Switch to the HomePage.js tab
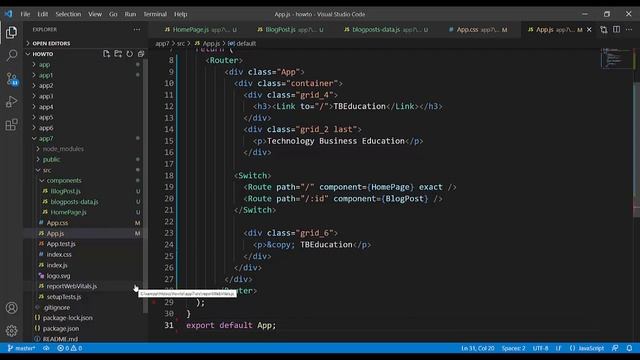Viewport: 640px width, 360px height. tap(200, 29)
